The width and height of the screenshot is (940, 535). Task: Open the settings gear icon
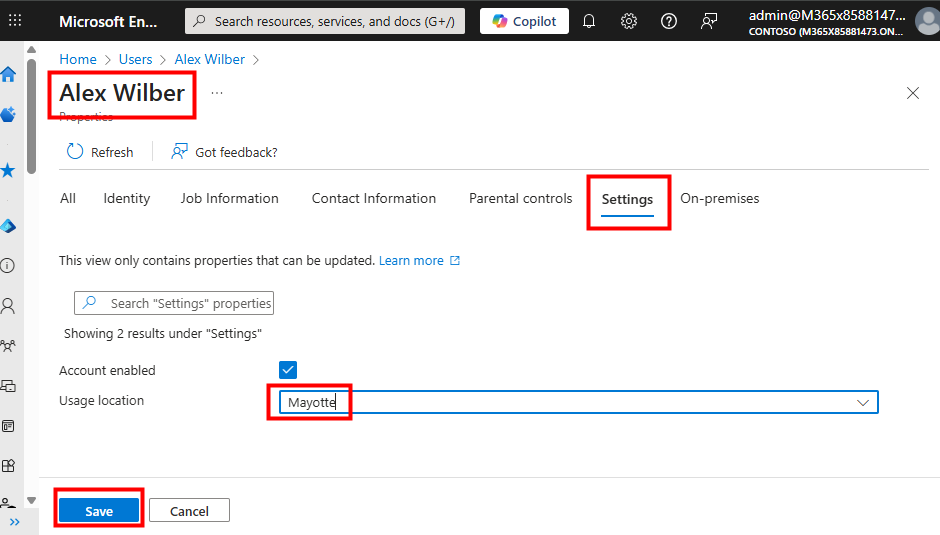pyautogui.click(x=629, y=21)
